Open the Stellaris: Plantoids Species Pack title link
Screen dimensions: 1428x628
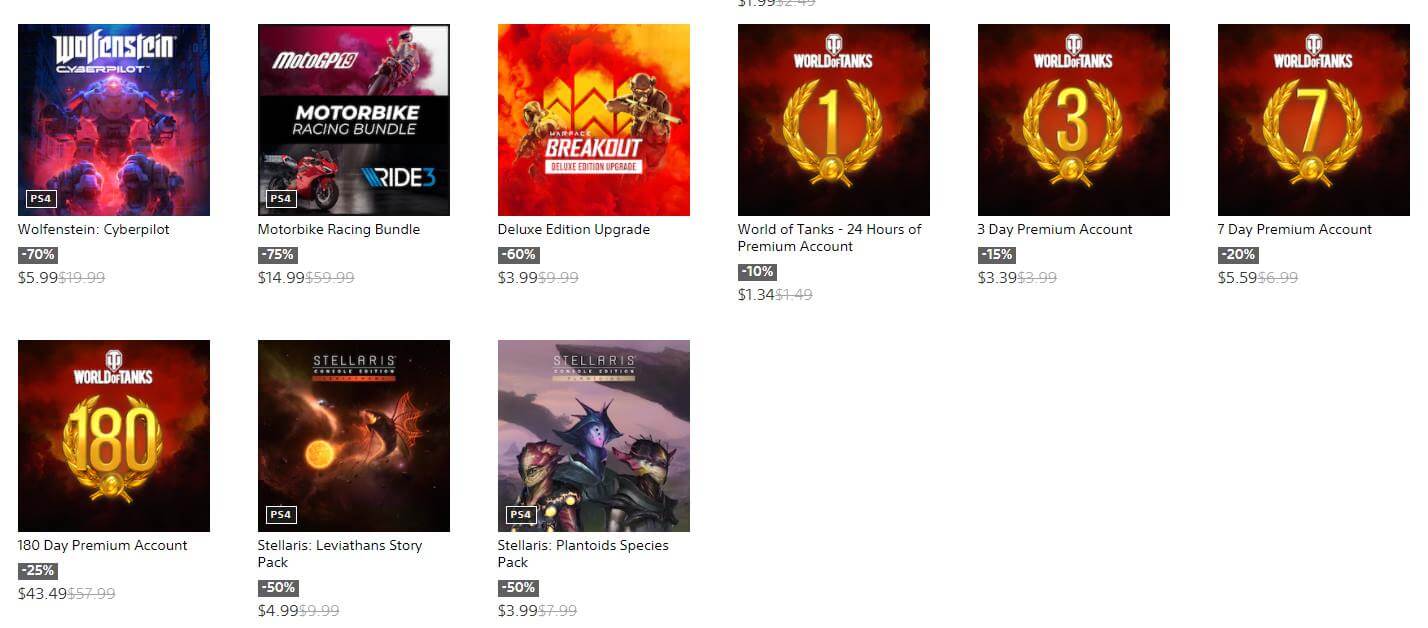click(583, 554)
